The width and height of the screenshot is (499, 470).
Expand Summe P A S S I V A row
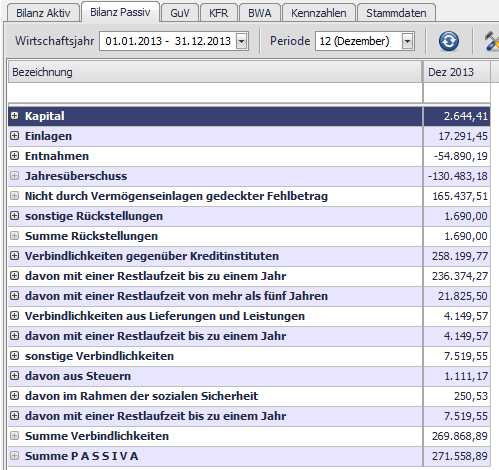(14, 456)
